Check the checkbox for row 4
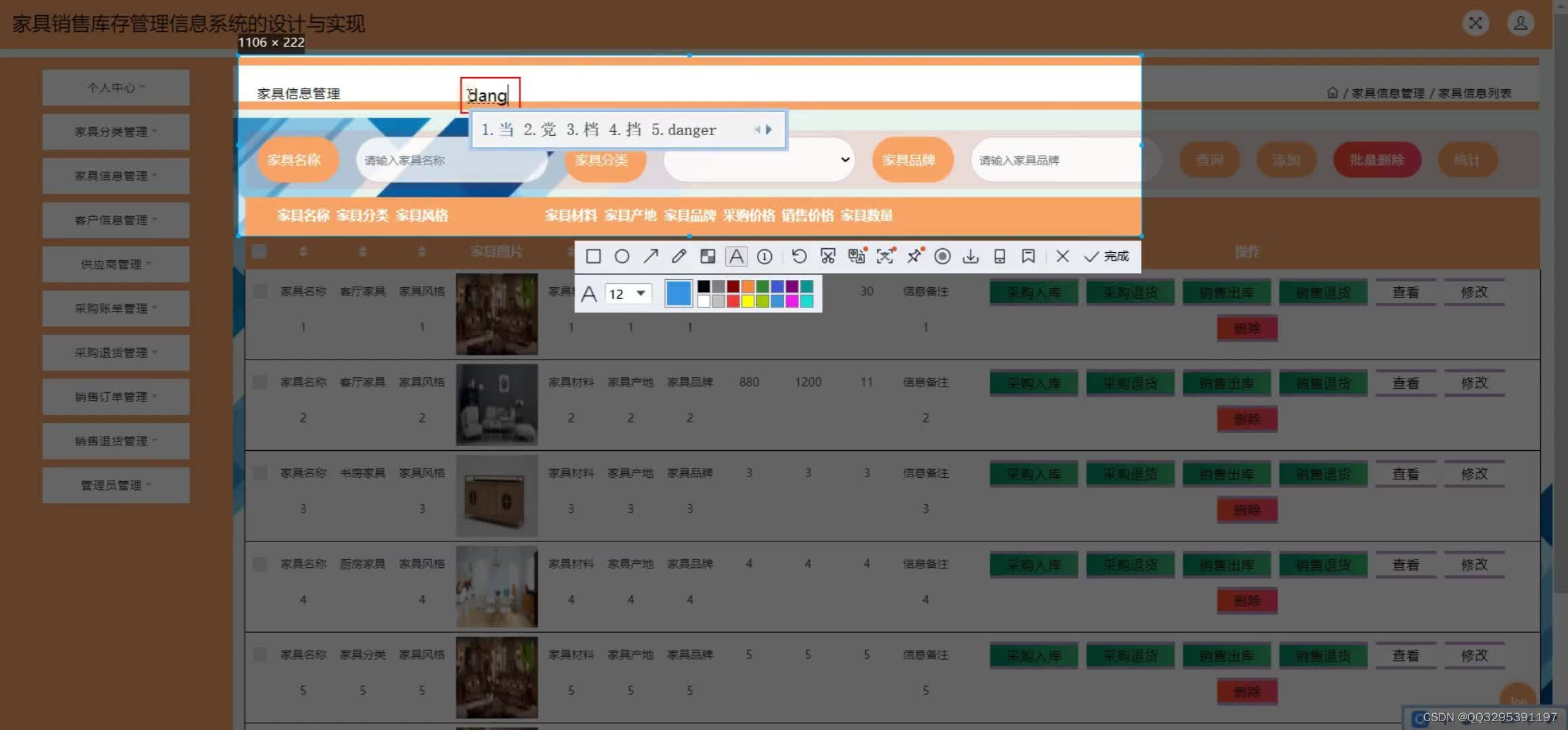The image size is (1568, 730). point(260,564)
